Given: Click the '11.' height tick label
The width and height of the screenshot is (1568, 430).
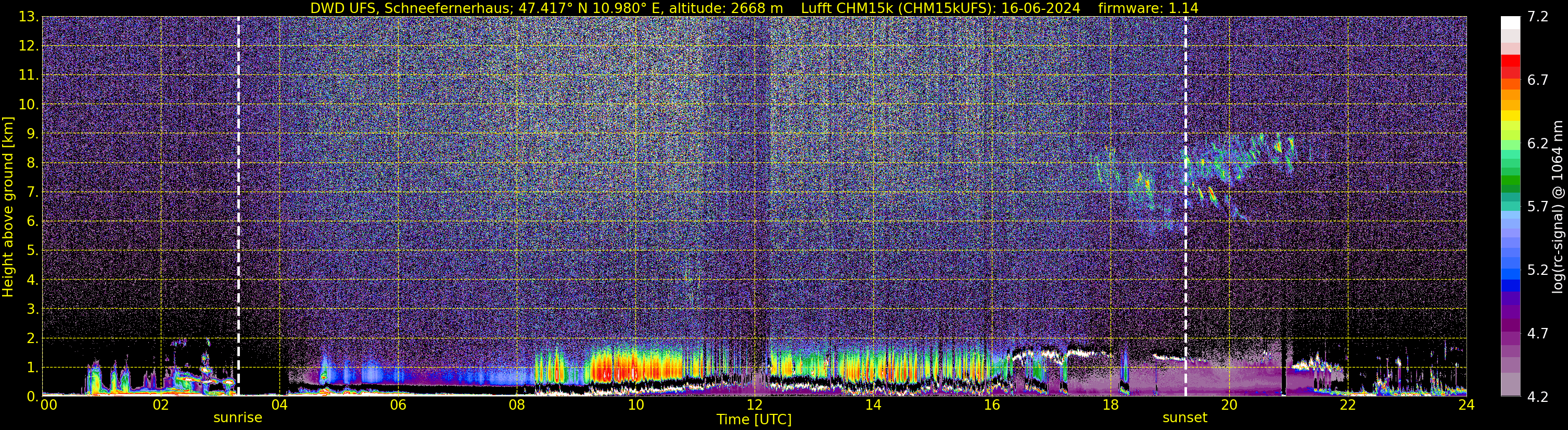Looking at the screenshot, I should pos(29,75).
